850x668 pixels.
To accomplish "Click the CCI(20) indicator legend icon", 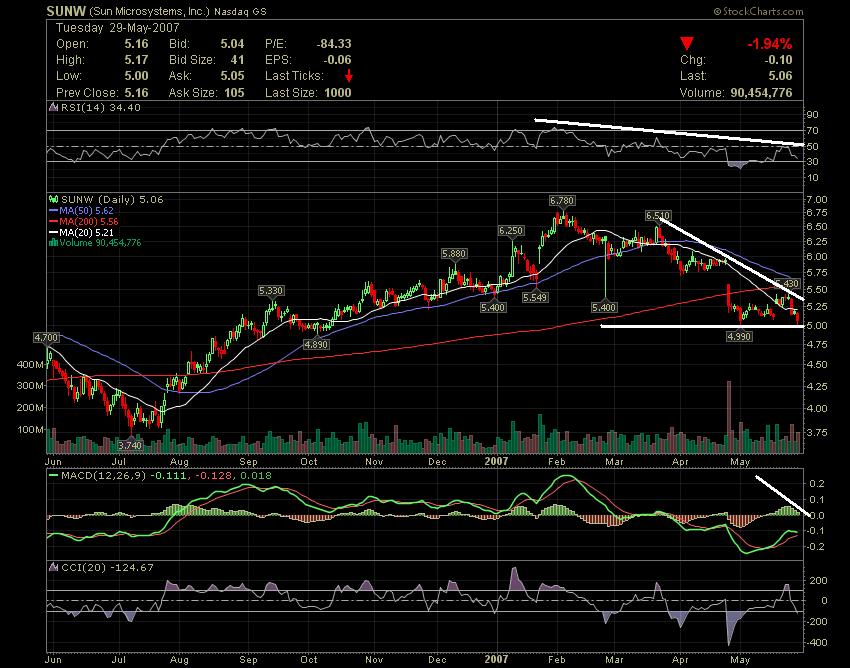I will point(53,568).
